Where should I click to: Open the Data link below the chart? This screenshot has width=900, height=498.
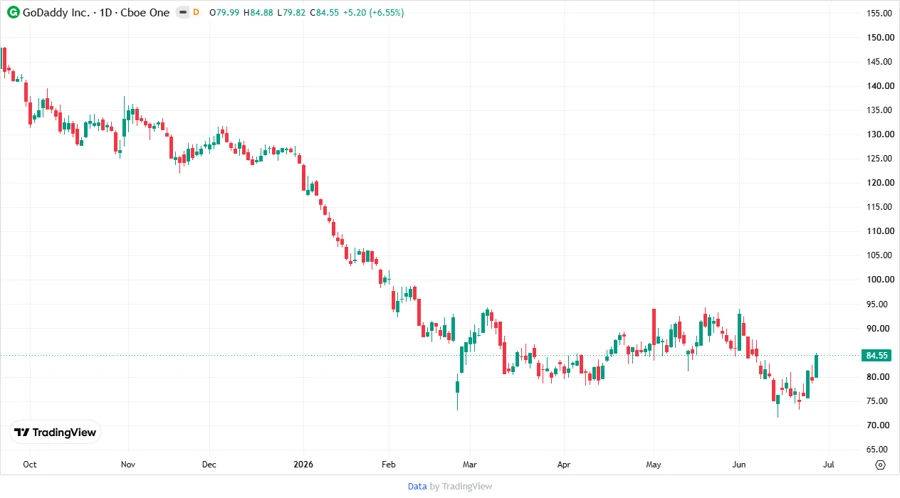click(x=417, y=486)
